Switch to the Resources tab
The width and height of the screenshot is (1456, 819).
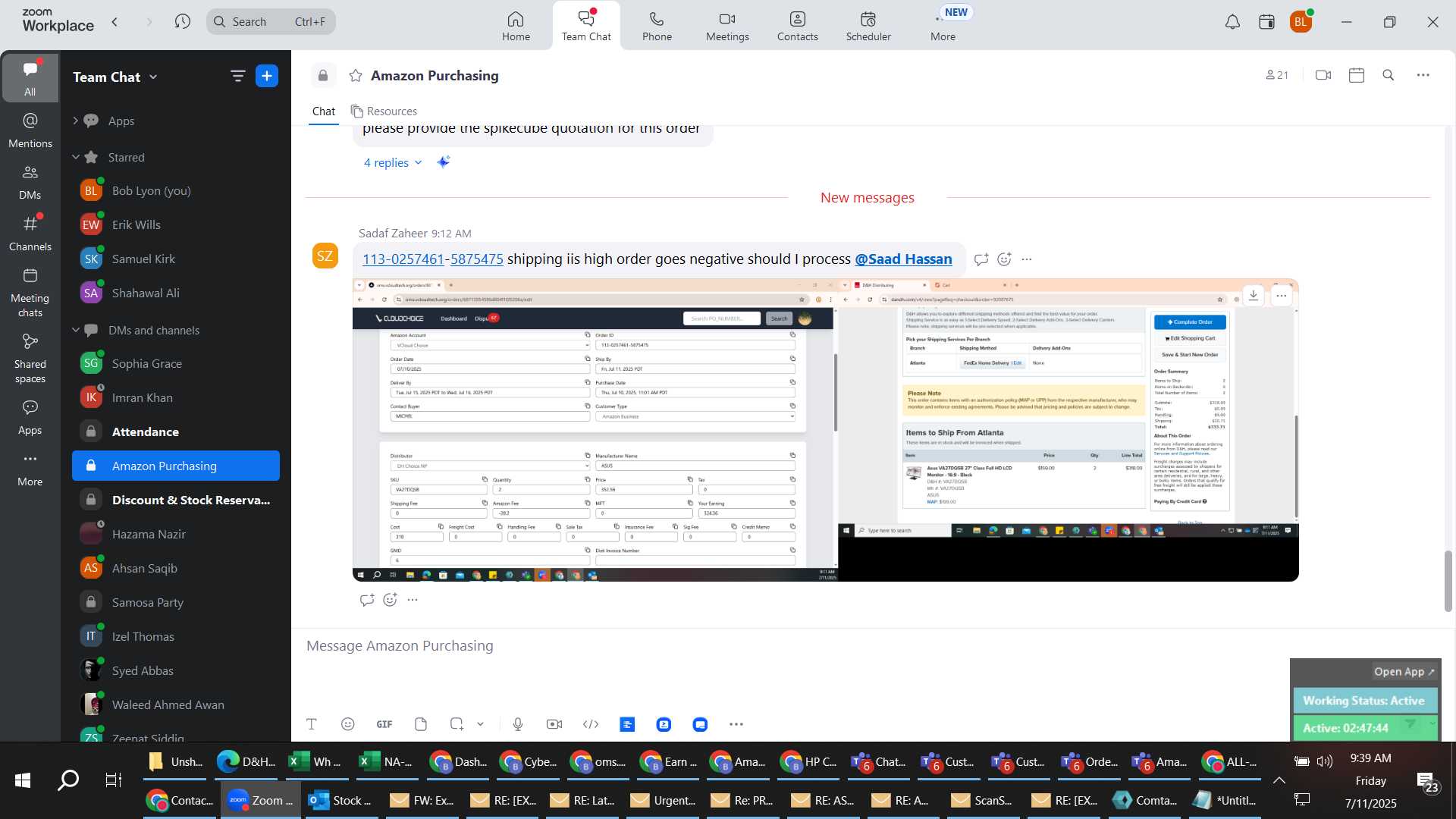(384, 111)
